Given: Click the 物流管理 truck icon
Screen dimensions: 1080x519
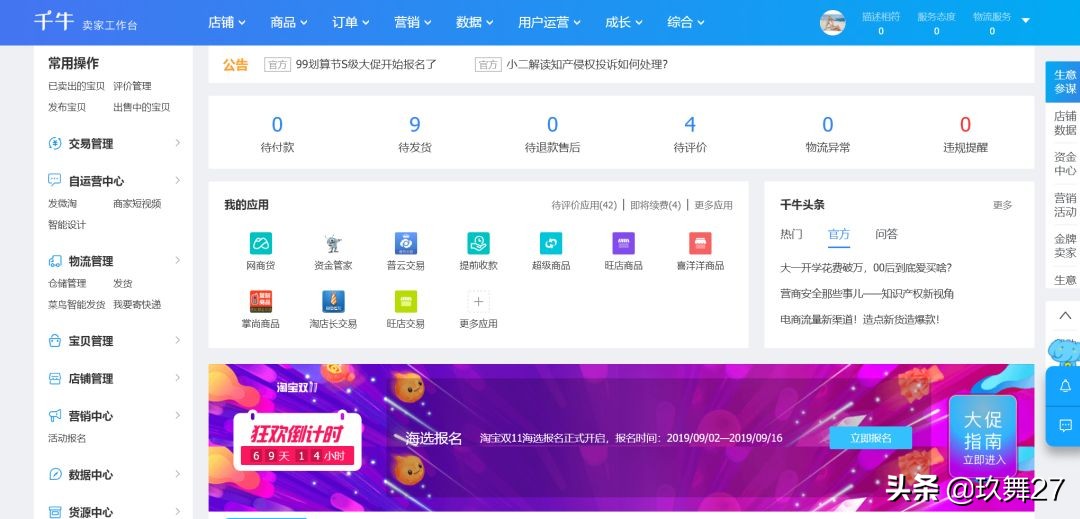Looking at the screenshot, I should coord(54,261).
